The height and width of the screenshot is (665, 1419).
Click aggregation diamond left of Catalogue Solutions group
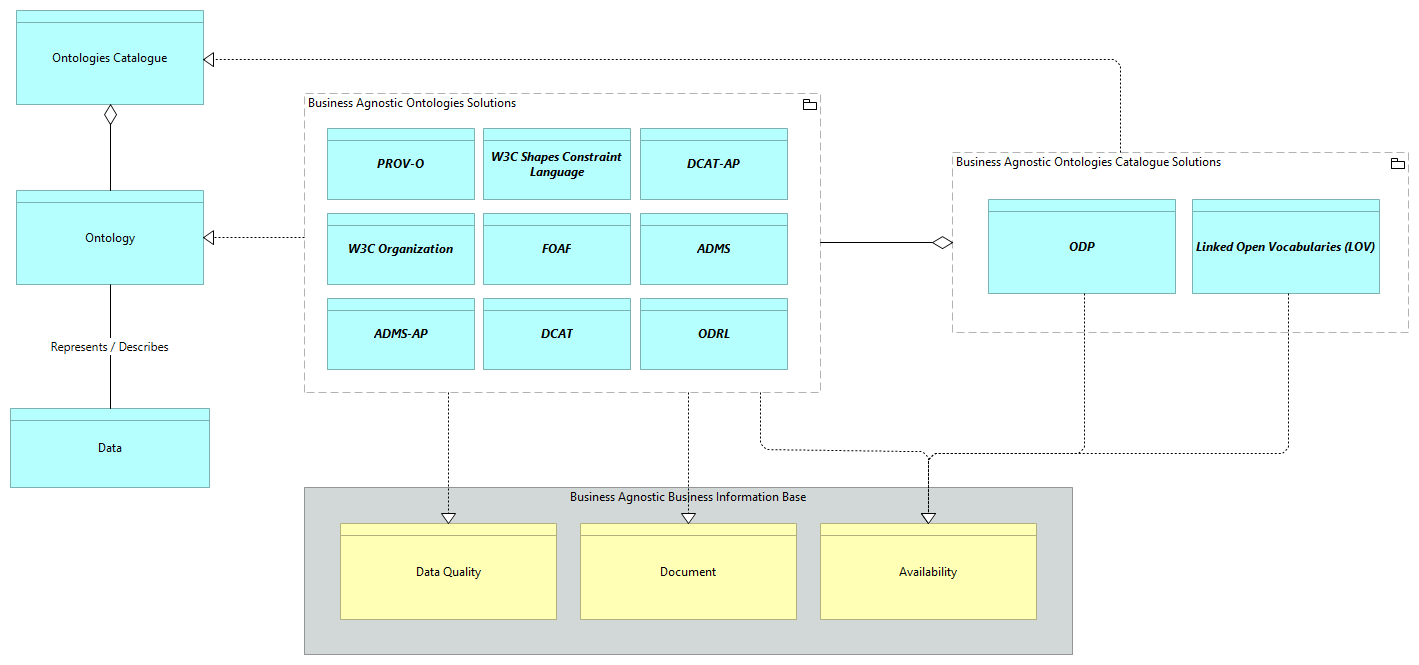tap(942, 242)
